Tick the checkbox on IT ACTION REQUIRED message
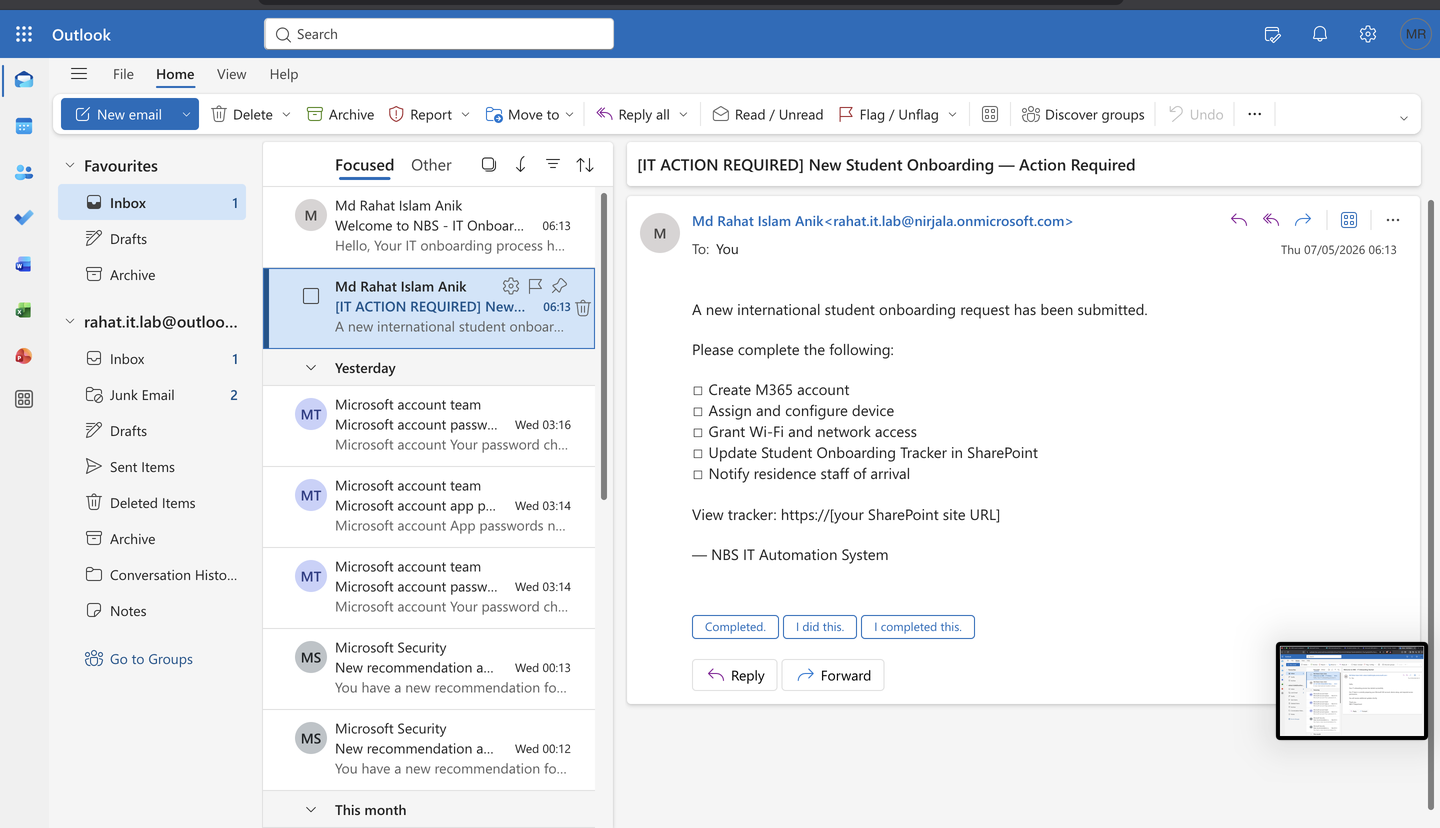Viewport: 1440px width, 828px height. click(311, 296)
